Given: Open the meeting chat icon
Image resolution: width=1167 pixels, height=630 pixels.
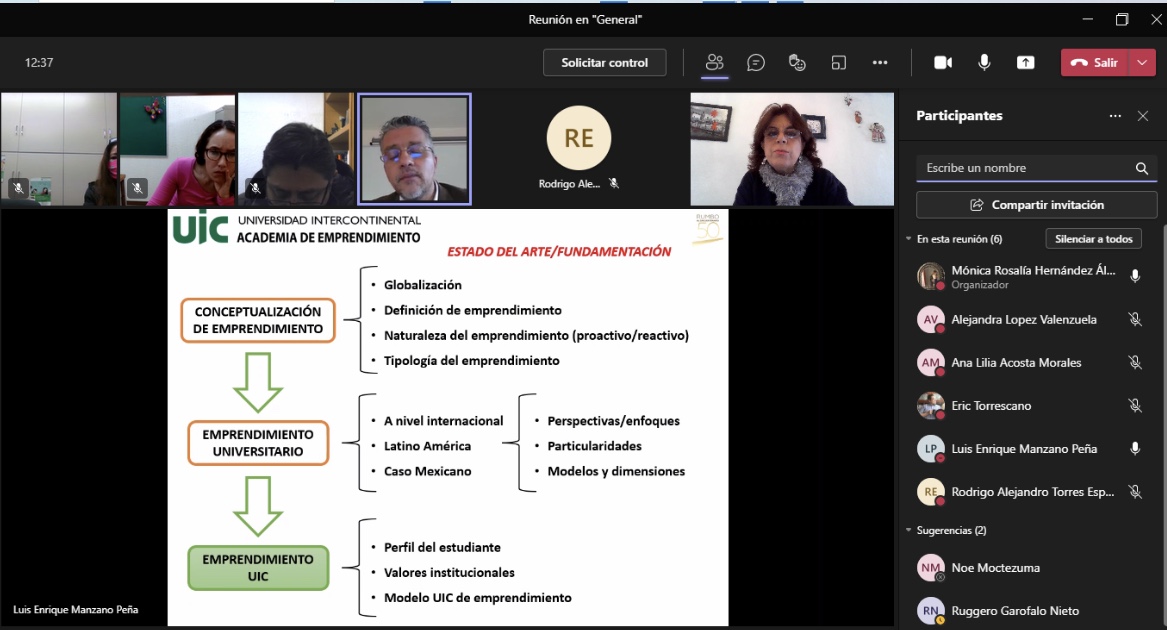Looking at the screenshot, I should coord(755,63).
